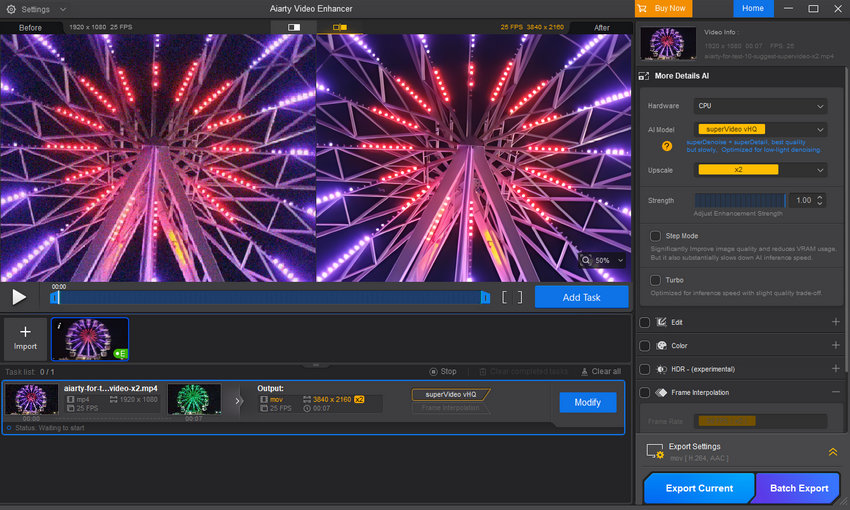Select the Before preview label
Viewport: 850px width, 510px height.
(30, 28)
